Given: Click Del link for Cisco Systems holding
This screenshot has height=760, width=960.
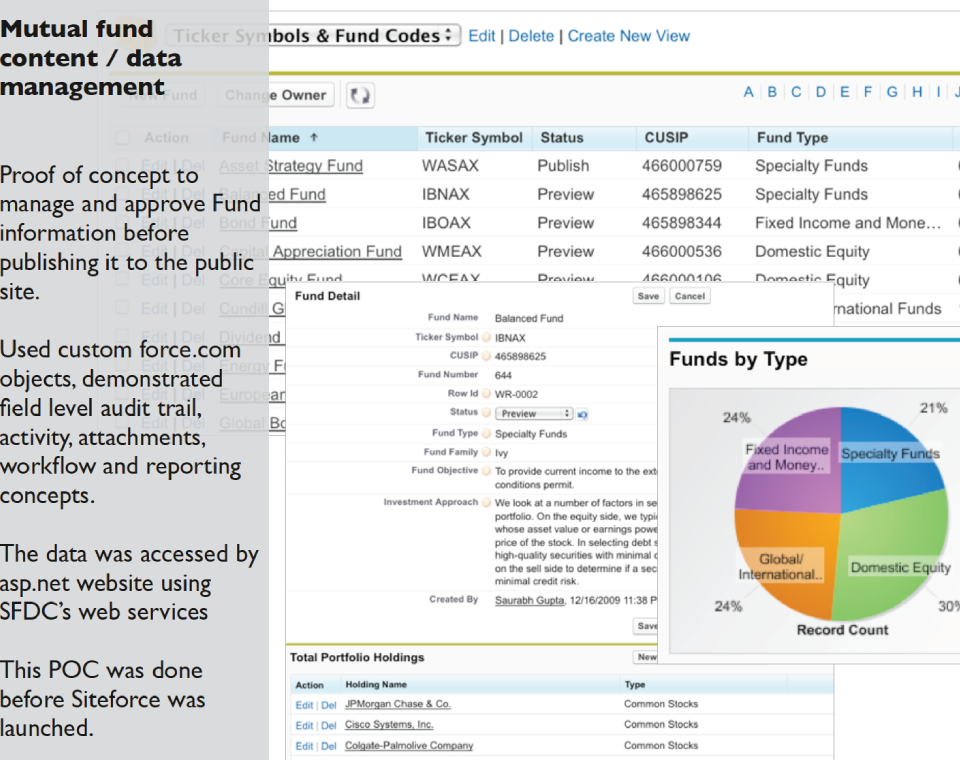Looking at the screenshot, I should pyautogui.click(x=329, y=726).
